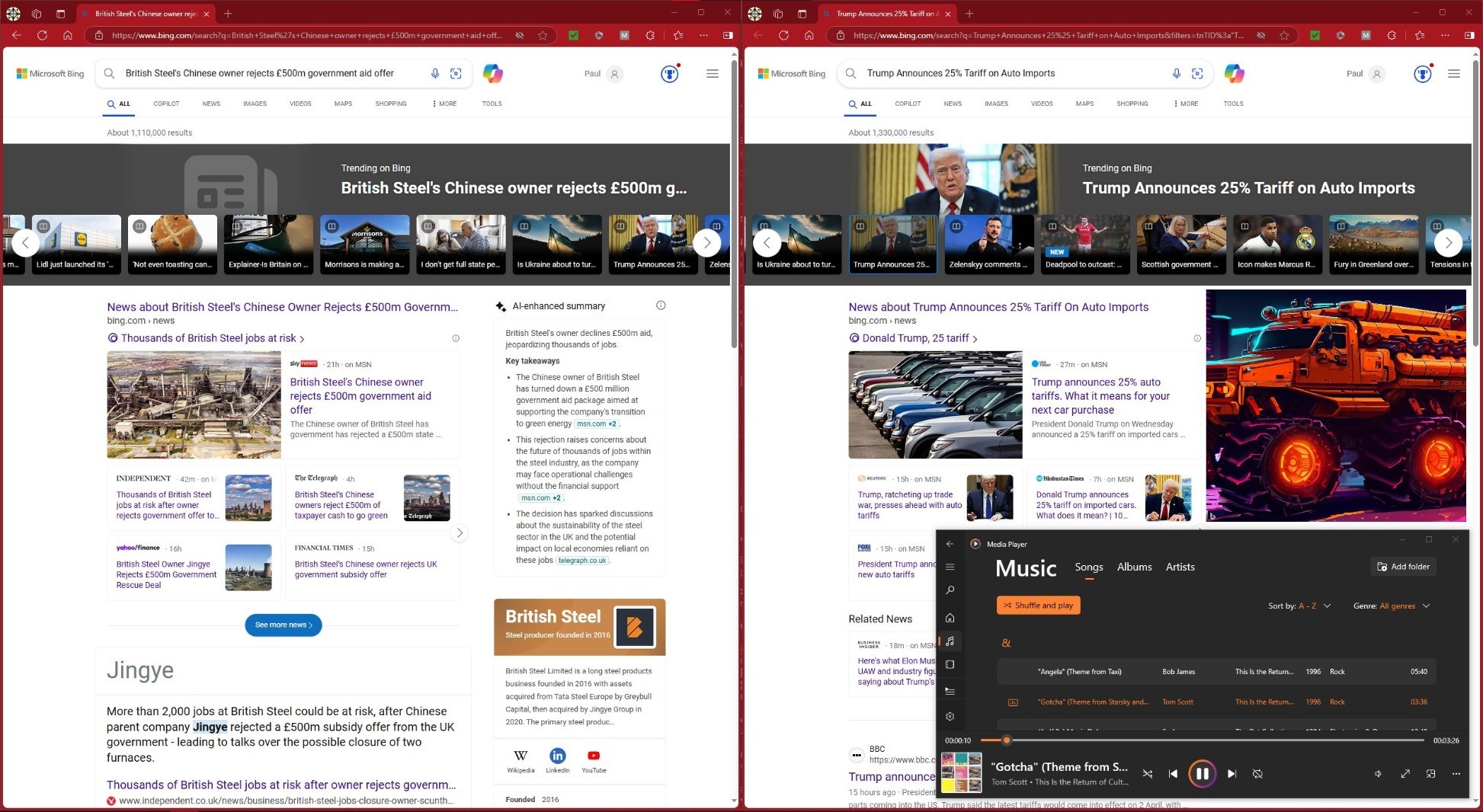Open Extensions puzzle icon in left browser

(650, 35)
